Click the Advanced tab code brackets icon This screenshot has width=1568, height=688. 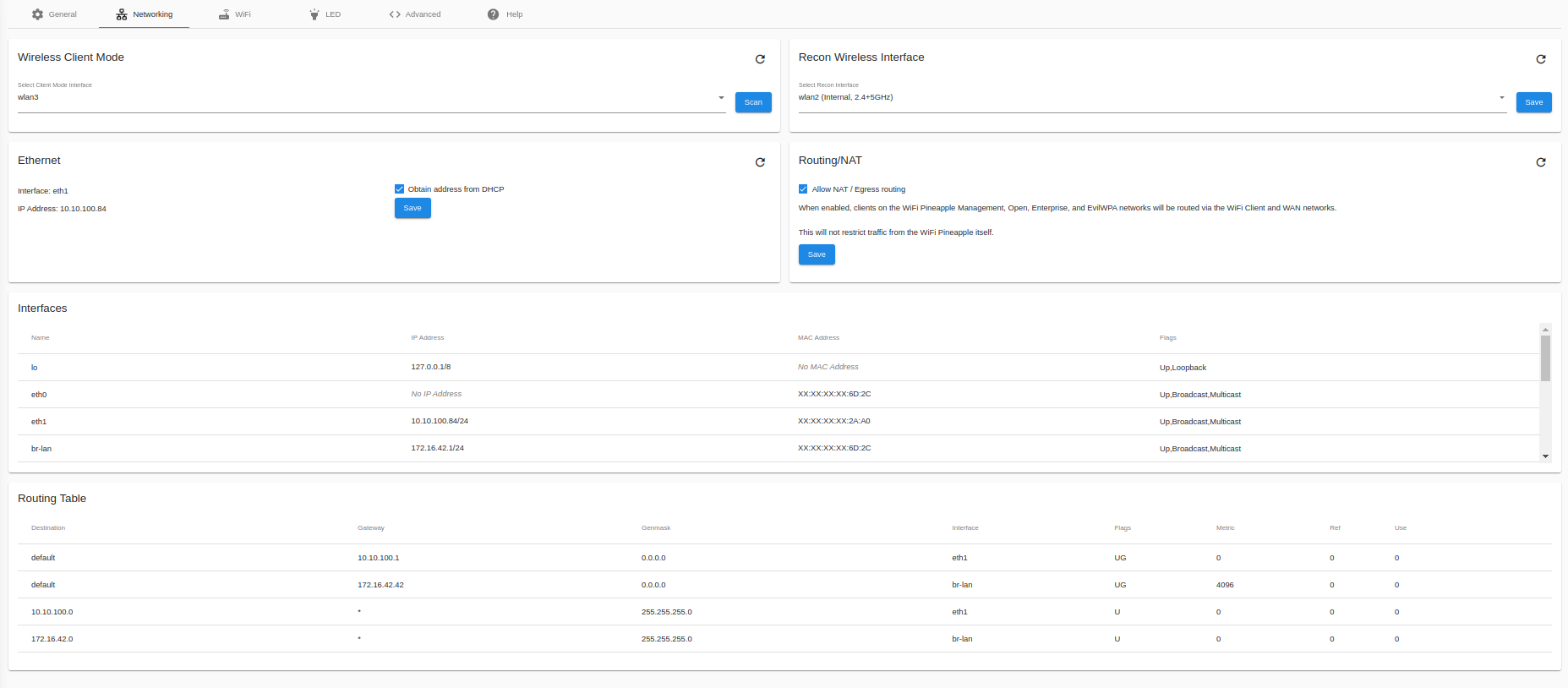click(395, 14)
